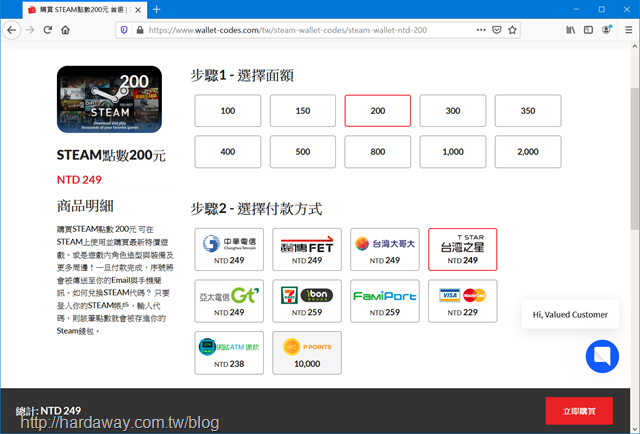Select denomination 300
640x434 pixels.
point(453,111)
